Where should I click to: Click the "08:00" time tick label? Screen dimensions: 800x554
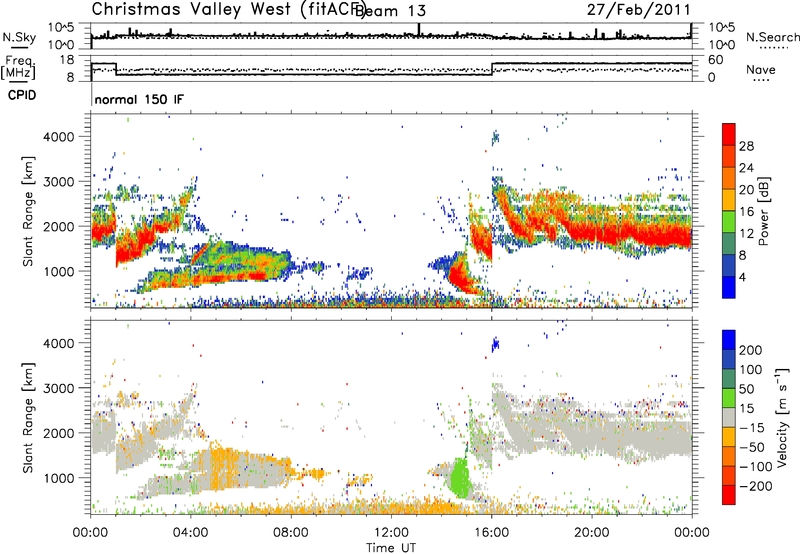click(291, 533)
